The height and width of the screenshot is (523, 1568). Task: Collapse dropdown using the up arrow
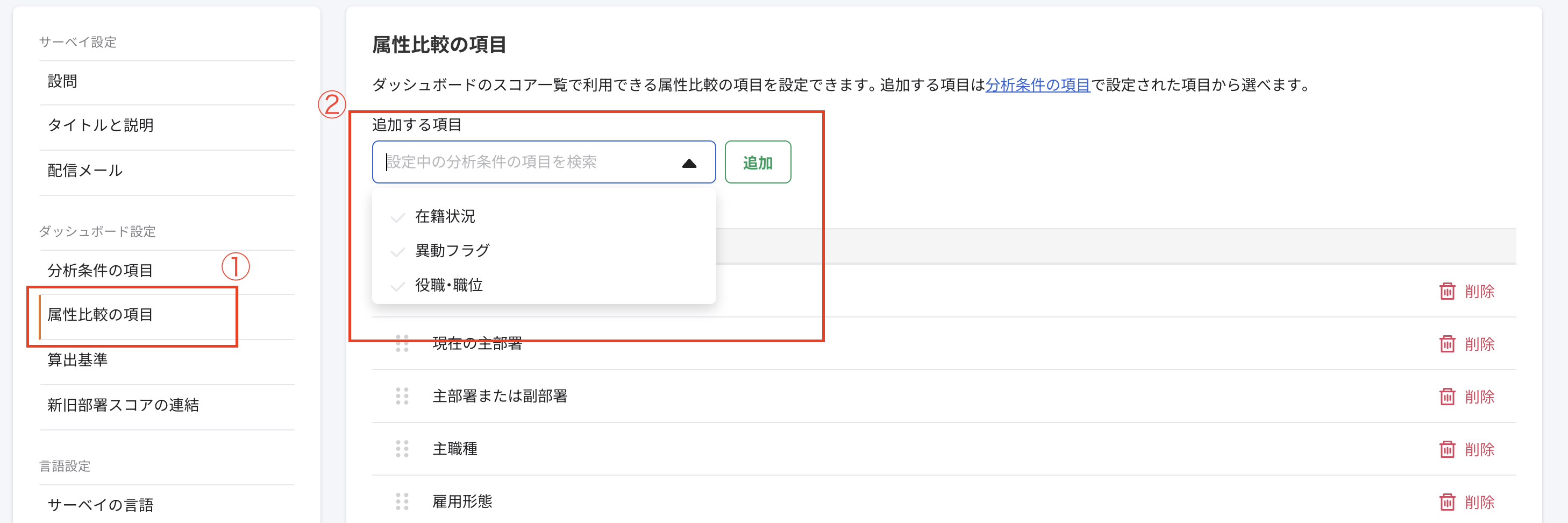click(688, 162)
